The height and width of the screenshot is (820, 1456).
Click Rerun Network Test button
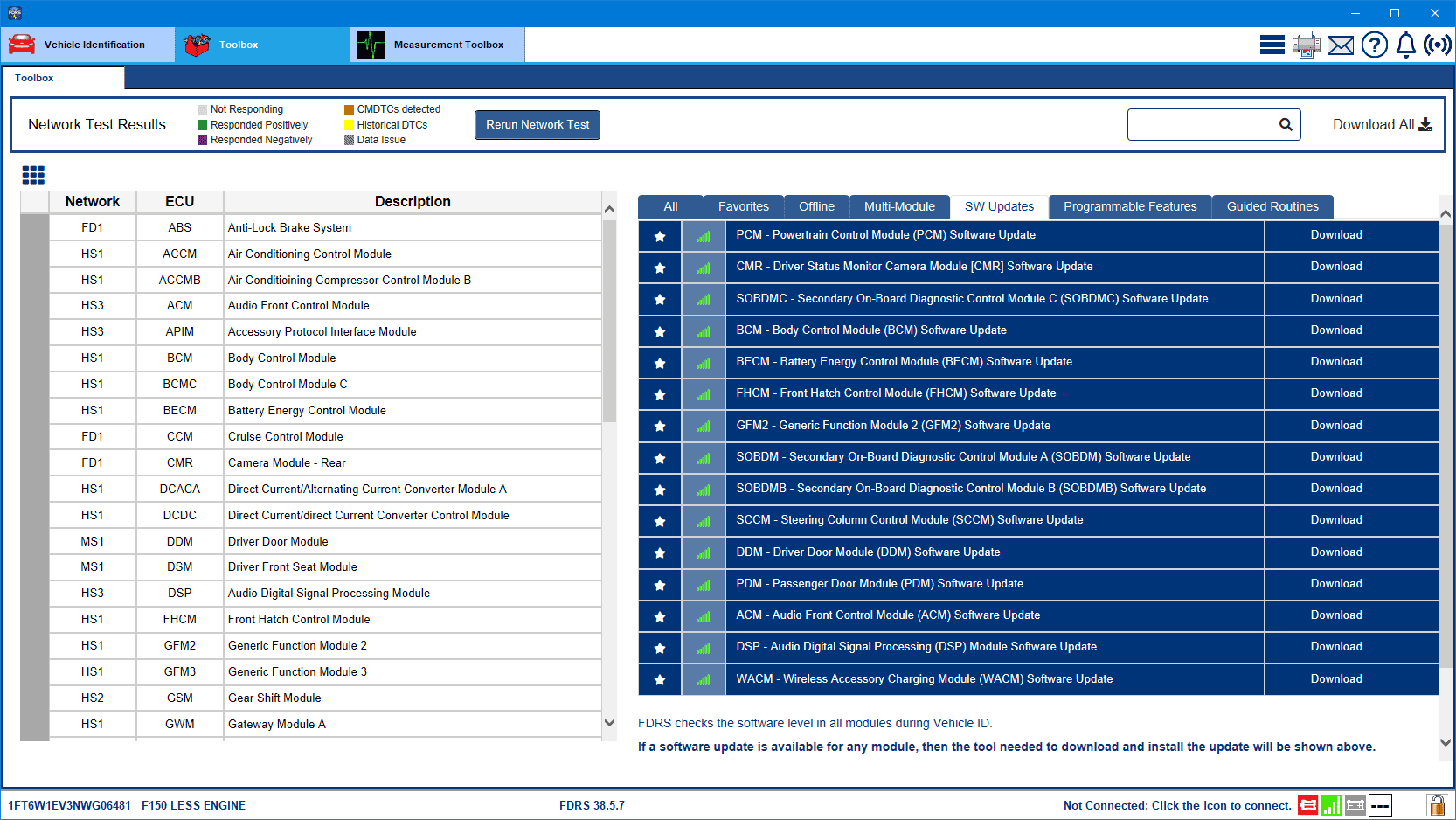pos(537,124)
